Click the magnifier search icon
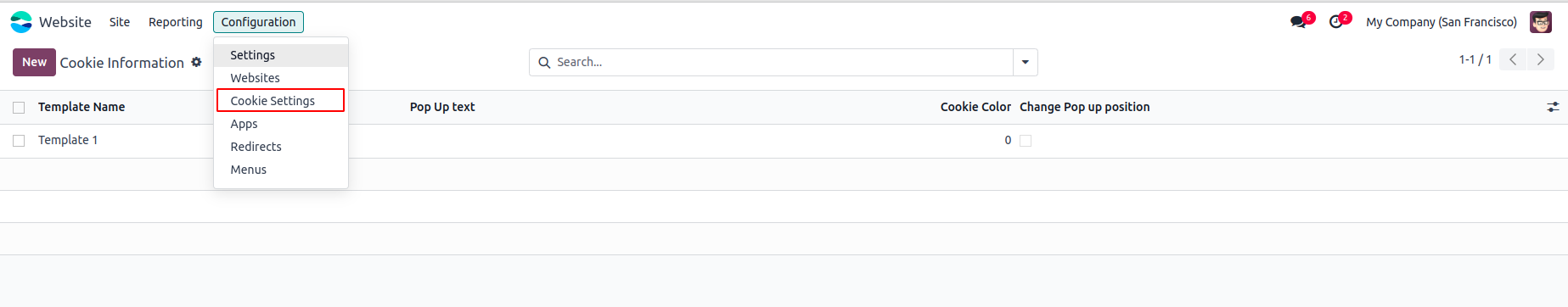 (x=544, y=63)
